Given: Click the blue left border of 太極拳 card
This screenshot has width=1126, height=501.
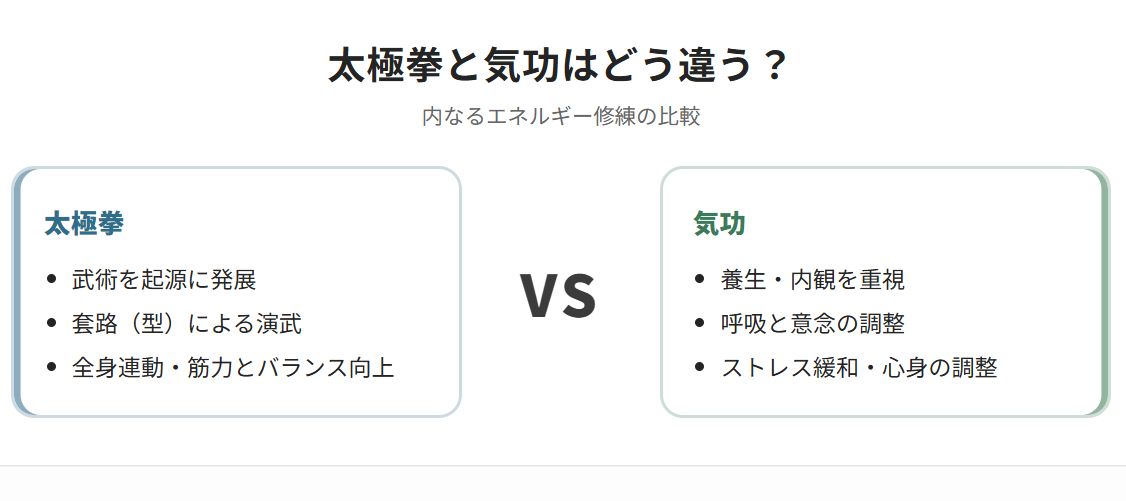Looking at the screenshot, I should (16, 292).
